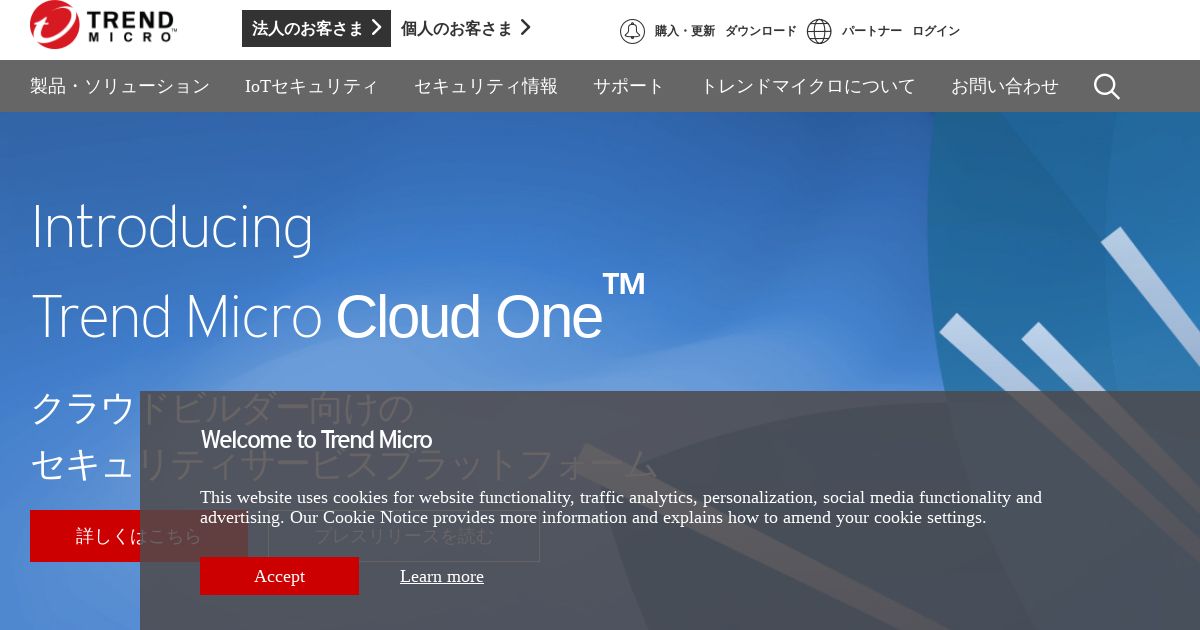Open ダウンロード link

coord(761,31)
